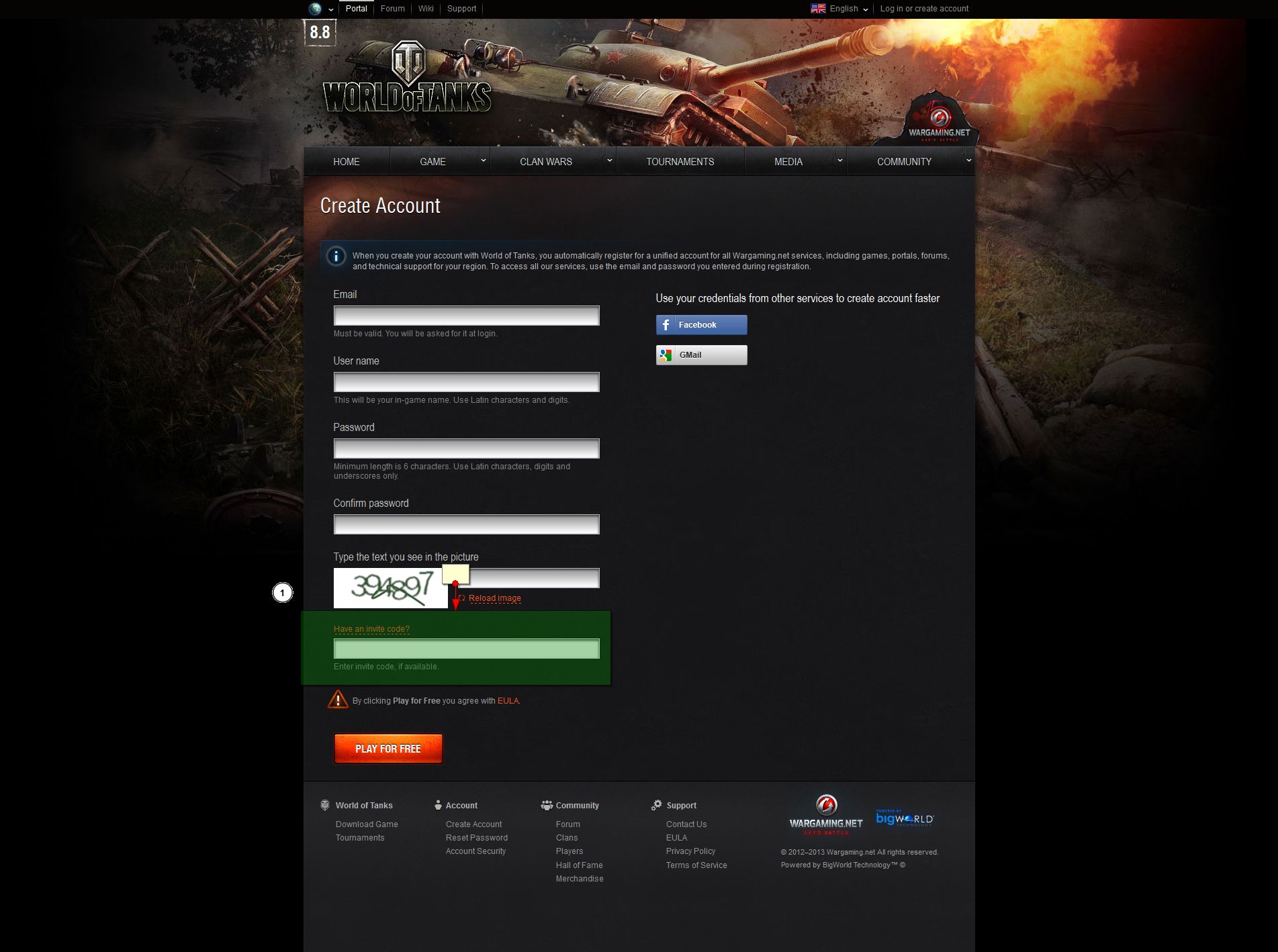Viewport: 1278px width, 952px height.
Task: Click inside the Email input field
Action: [x=466, y=315]
